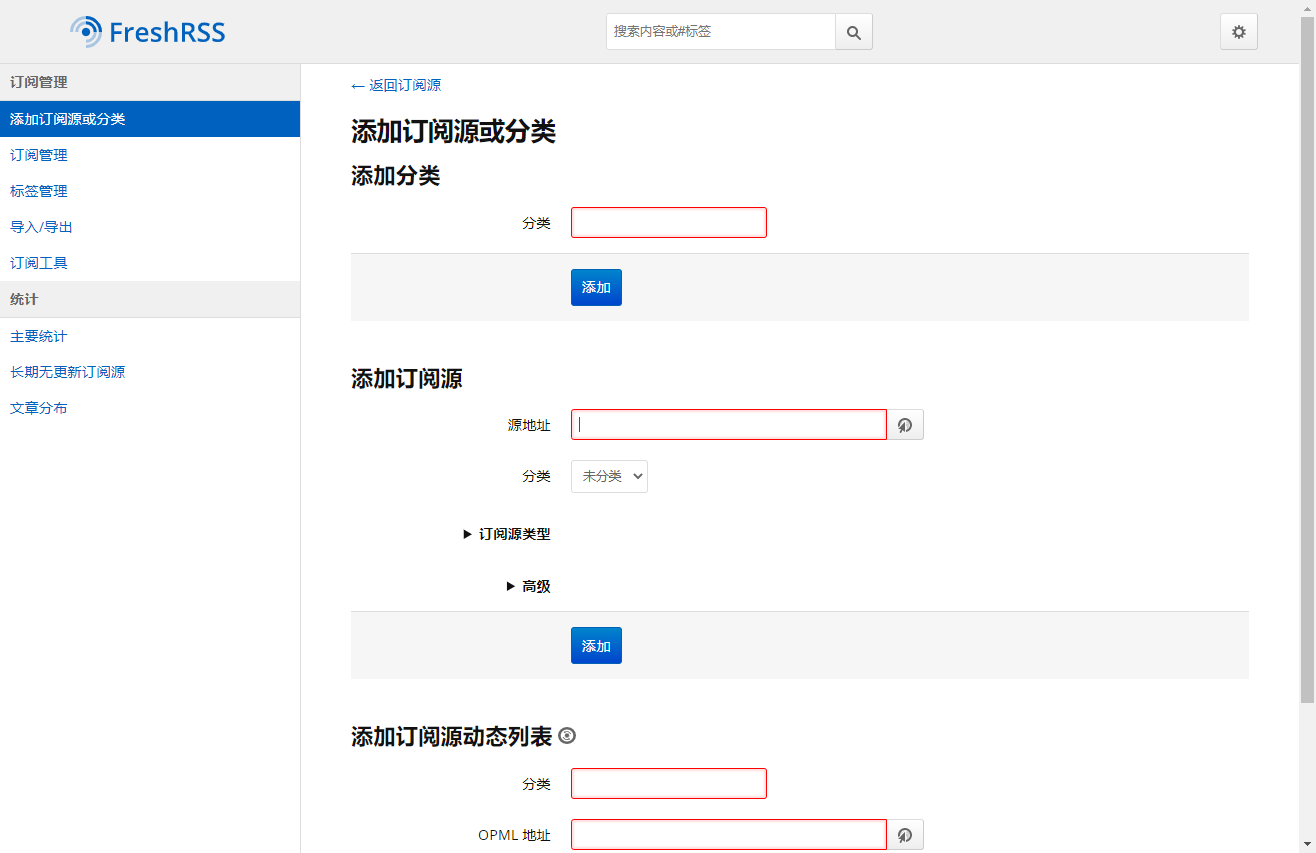
Task: Click the 添加 button under 添加分类
Action: pyautogui.click(x=596, y=287)
